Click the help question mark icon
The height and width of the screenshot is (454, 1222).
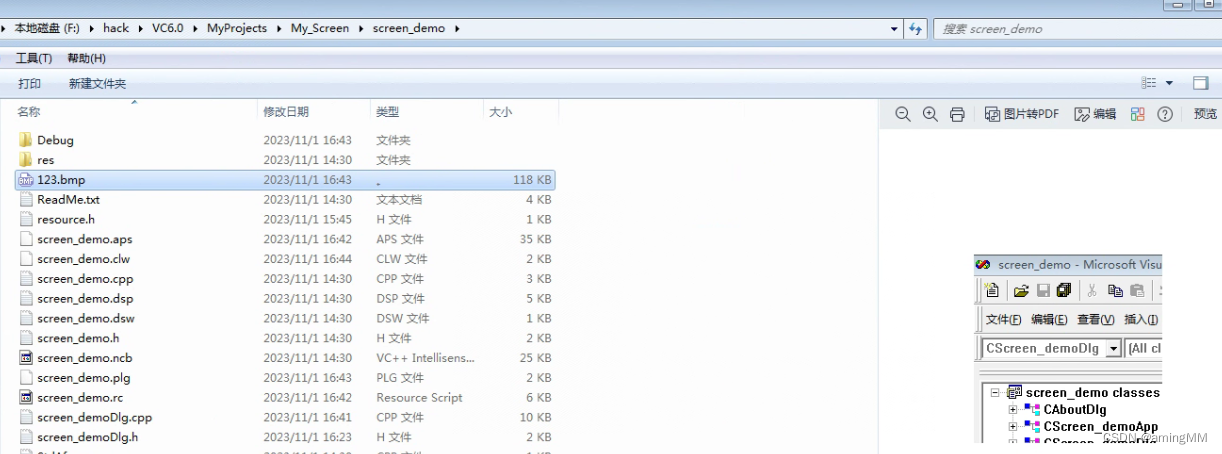pyautogui.click(x=1164, y=114)
